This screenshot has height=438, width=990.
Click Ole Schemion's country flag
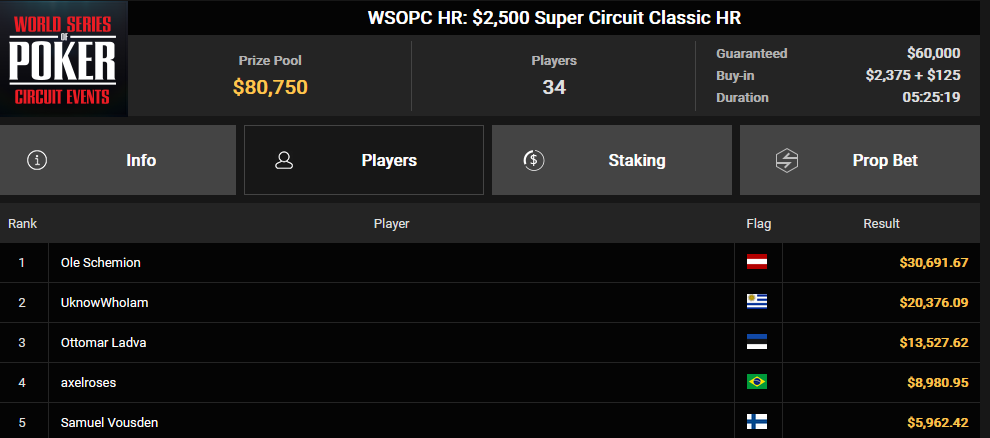757,262
